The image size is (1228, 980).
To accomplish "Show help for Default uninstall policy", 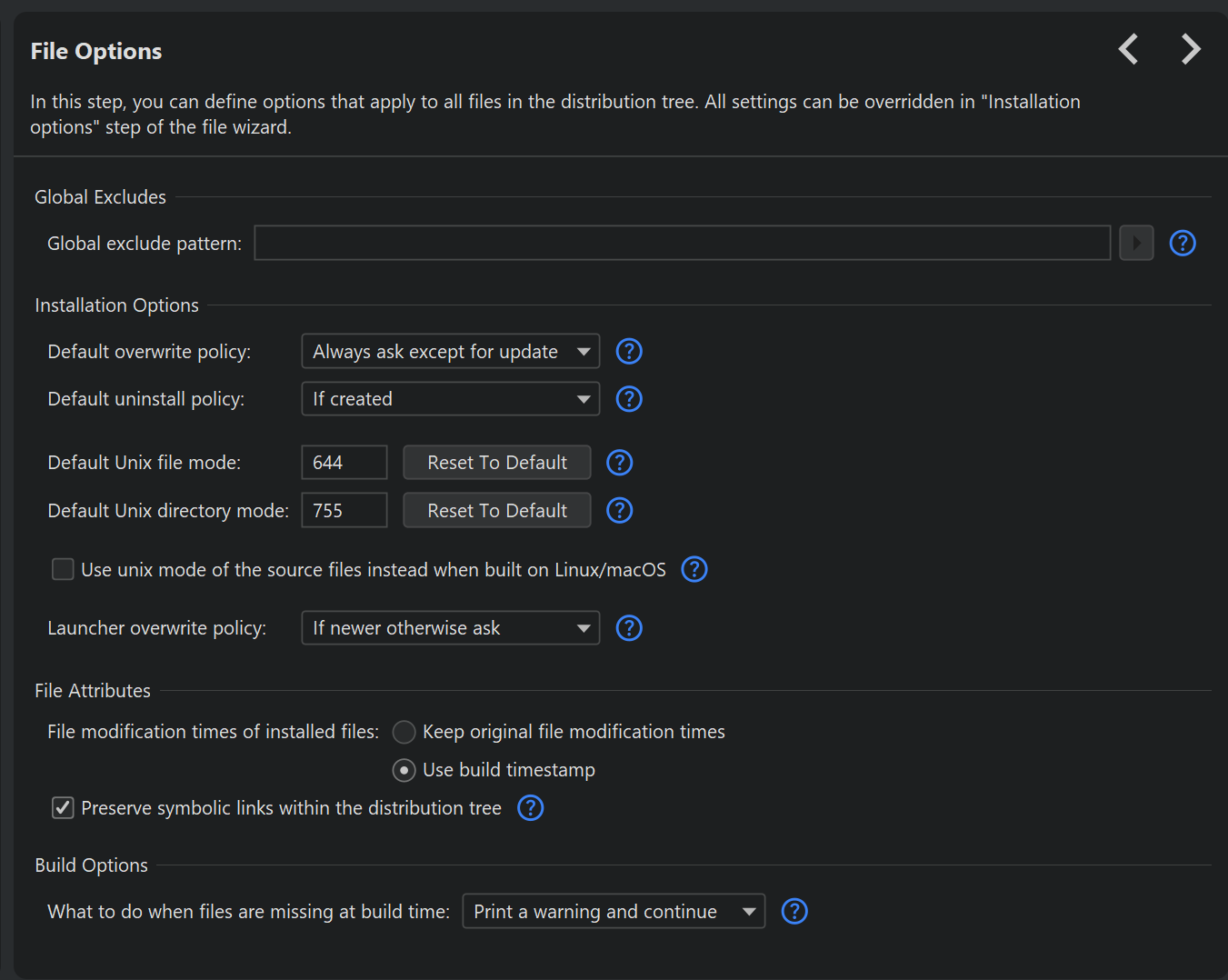I will [x=629, y=399].
